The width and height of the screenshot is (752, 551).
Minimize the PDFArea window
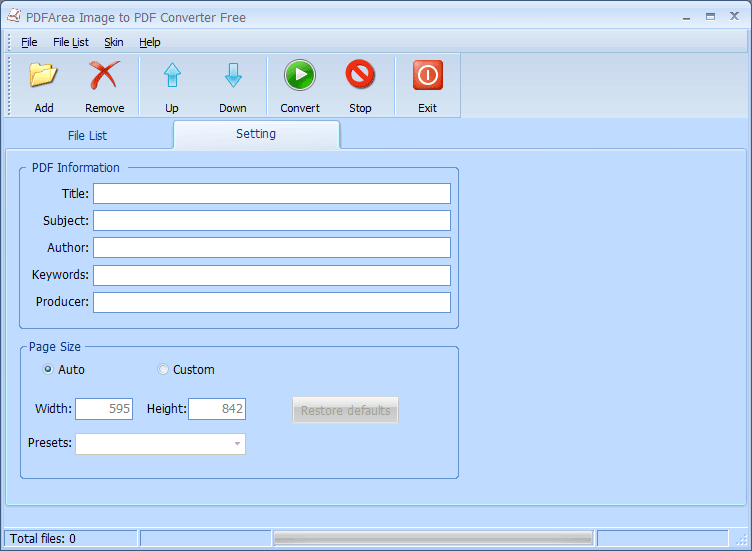pos(686,18)
